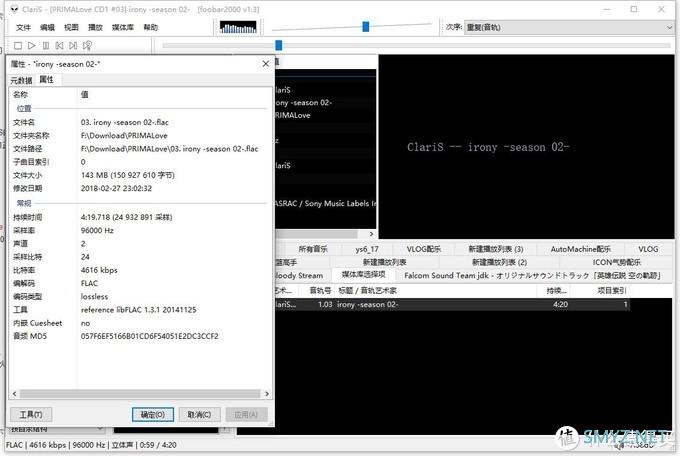Select the 持续时间 value 4:19.718
The image size is (680, 456).
point(126,217)
